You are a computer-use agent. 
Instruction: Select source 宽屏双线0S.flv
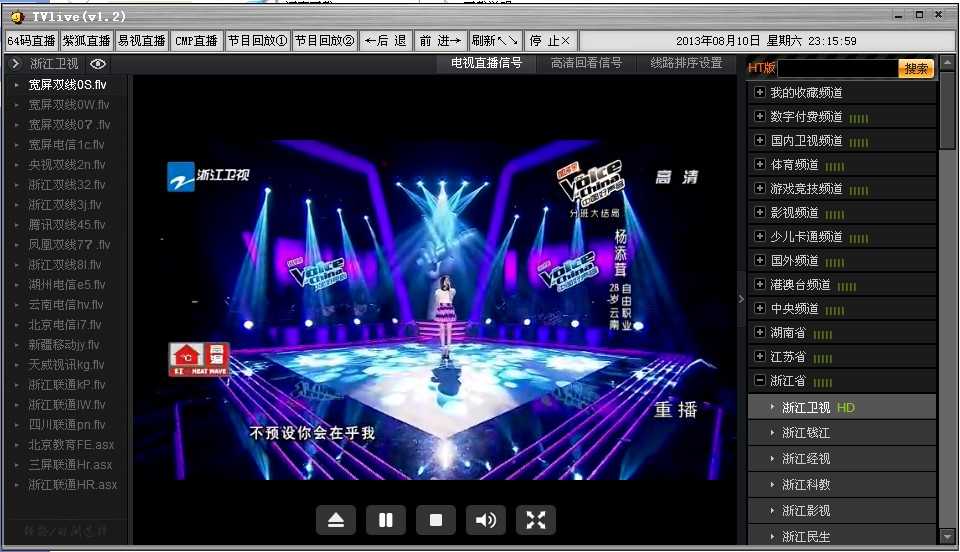[x=66, y=84]
